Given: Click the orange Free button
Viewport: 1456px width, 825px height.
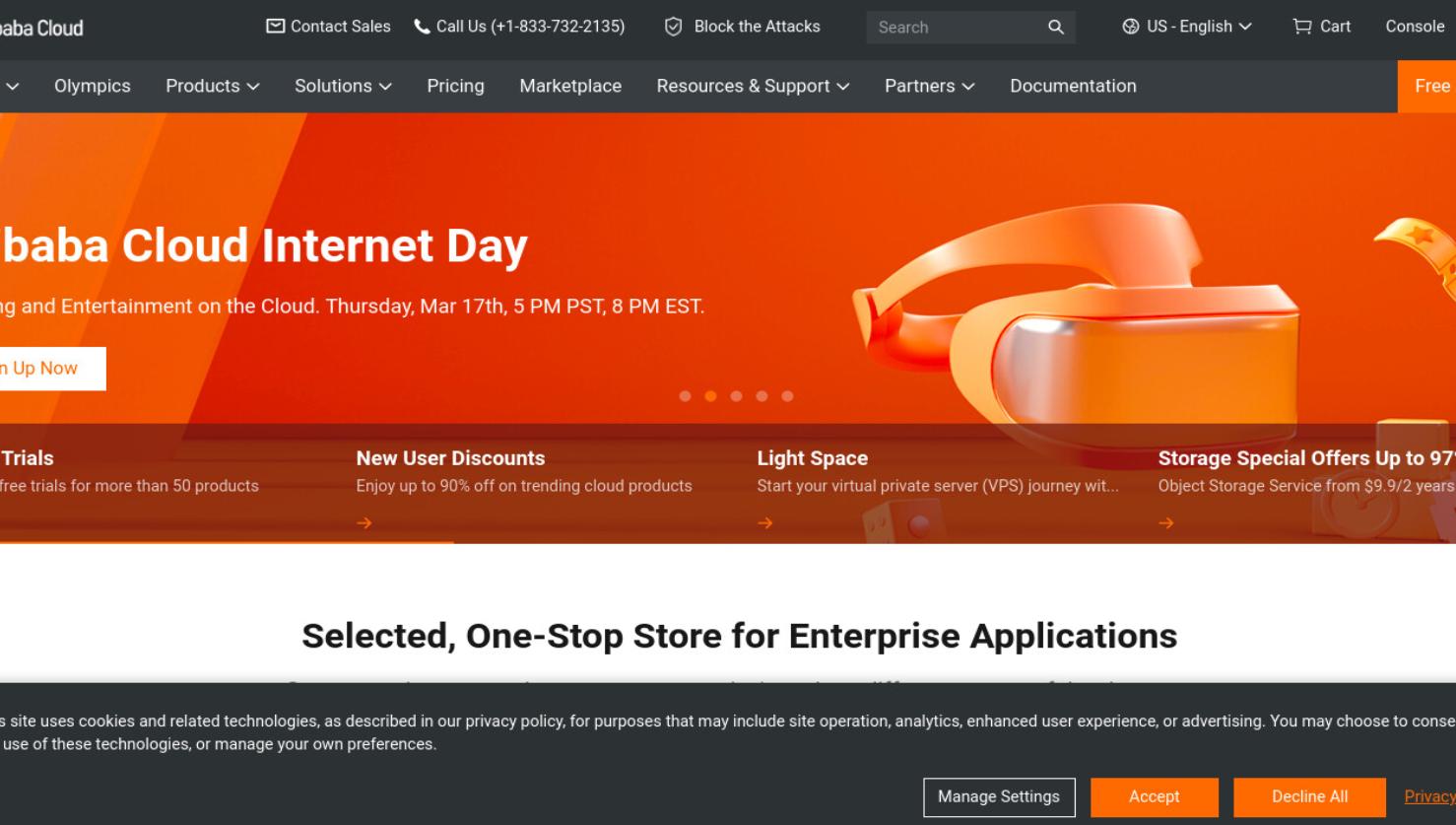Looking at the screenshot, I should [1426, 86].
